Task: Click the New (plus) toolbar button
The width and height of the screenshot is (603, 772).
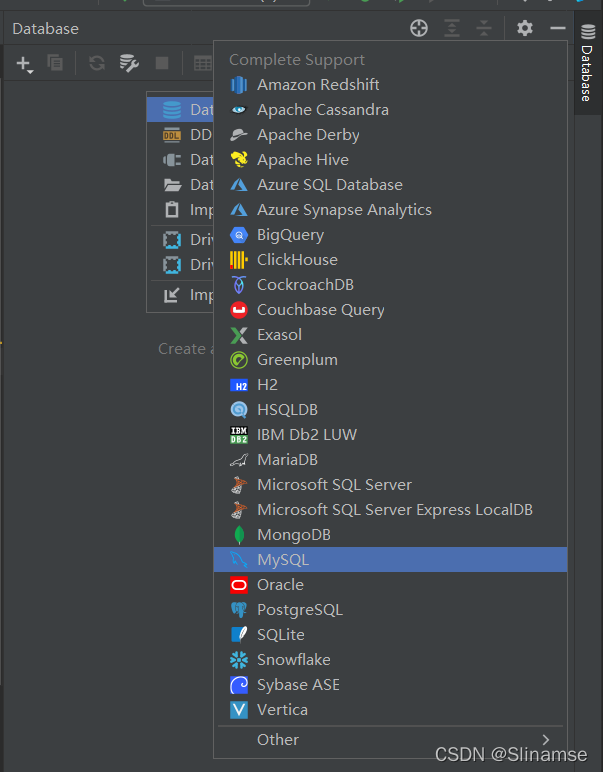Action: [x=24, y=64]
